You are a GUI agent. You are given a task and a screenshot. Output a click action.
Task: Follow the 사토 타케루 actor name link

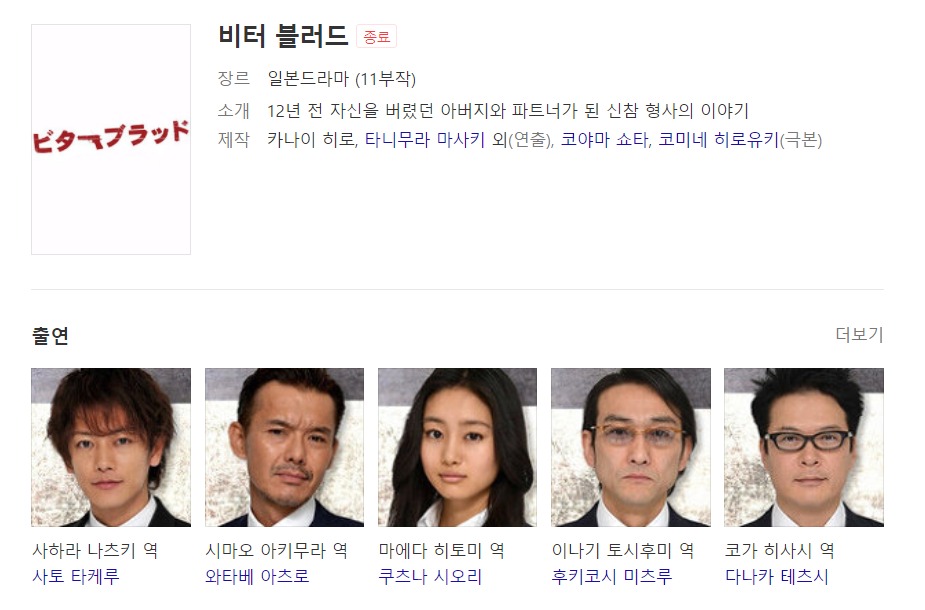pos(76,576)
